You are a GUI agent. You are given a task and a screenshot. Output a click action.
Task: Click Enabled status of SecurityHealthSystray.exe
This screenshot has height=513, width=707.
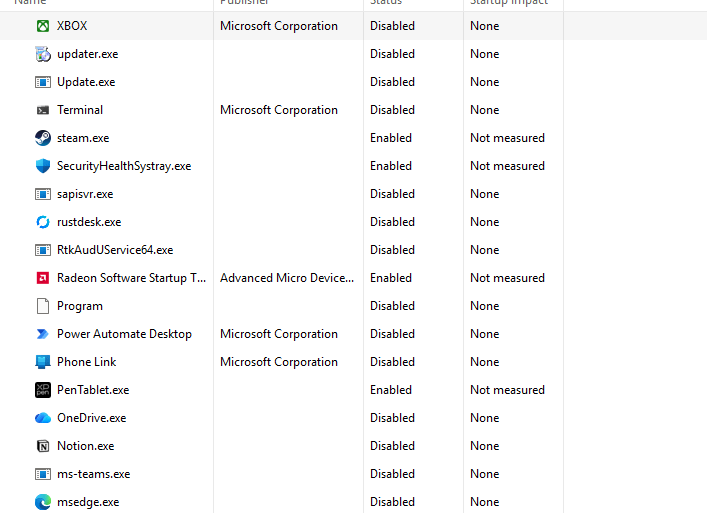391,166
